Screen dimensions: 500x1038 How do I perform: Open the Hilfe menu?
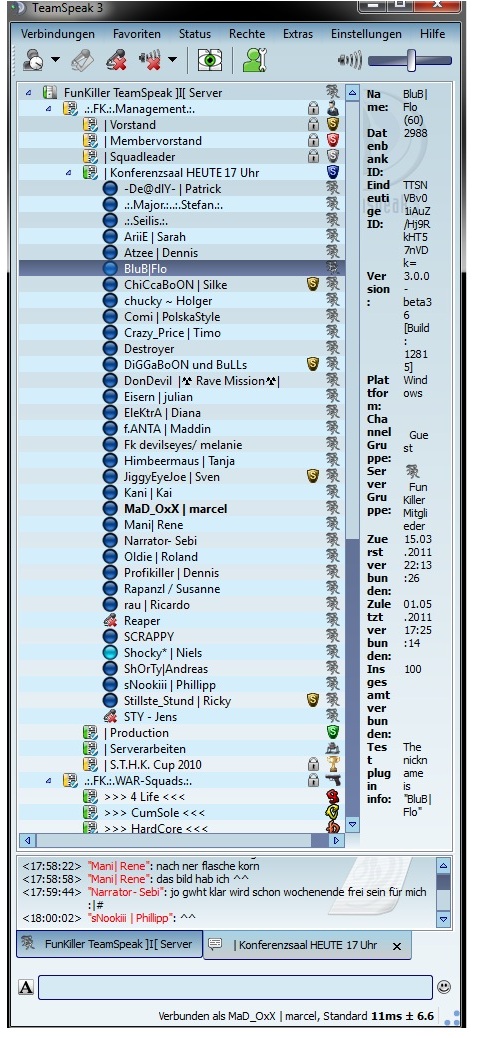432,34
